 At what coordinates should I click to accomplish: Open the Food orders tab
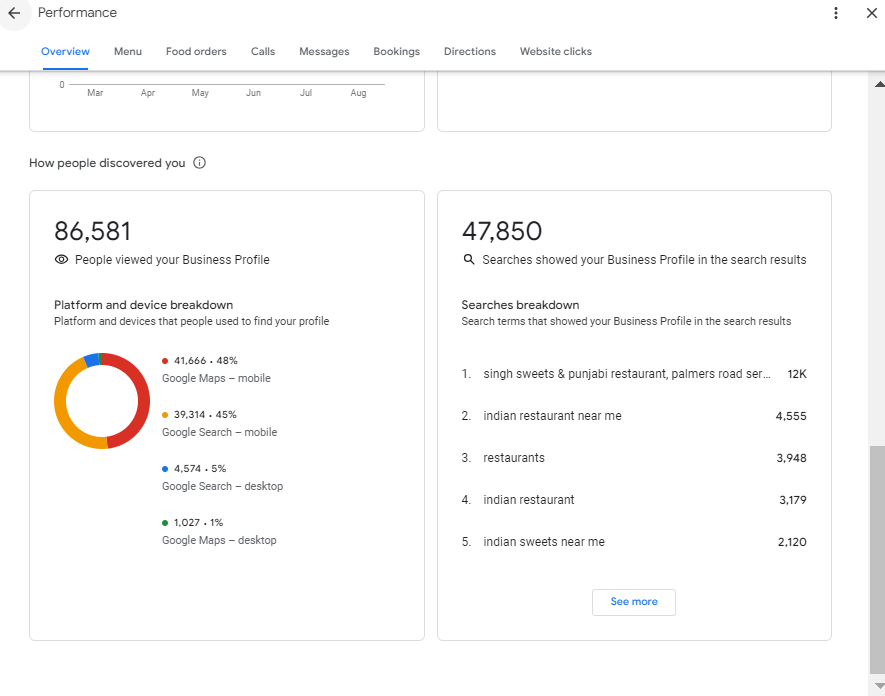pos(196,51)
